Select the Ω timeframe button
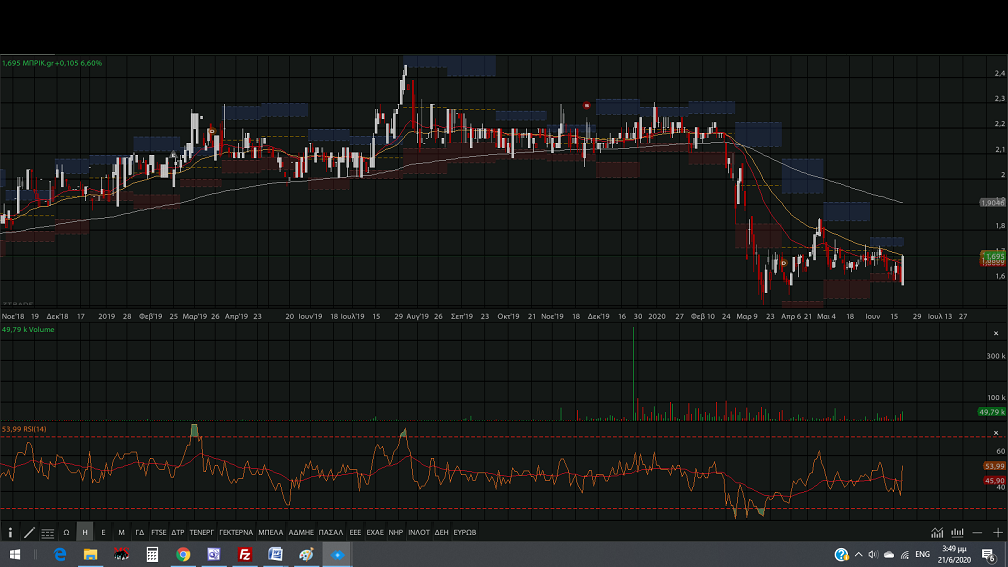 click(x=66, y=533)
